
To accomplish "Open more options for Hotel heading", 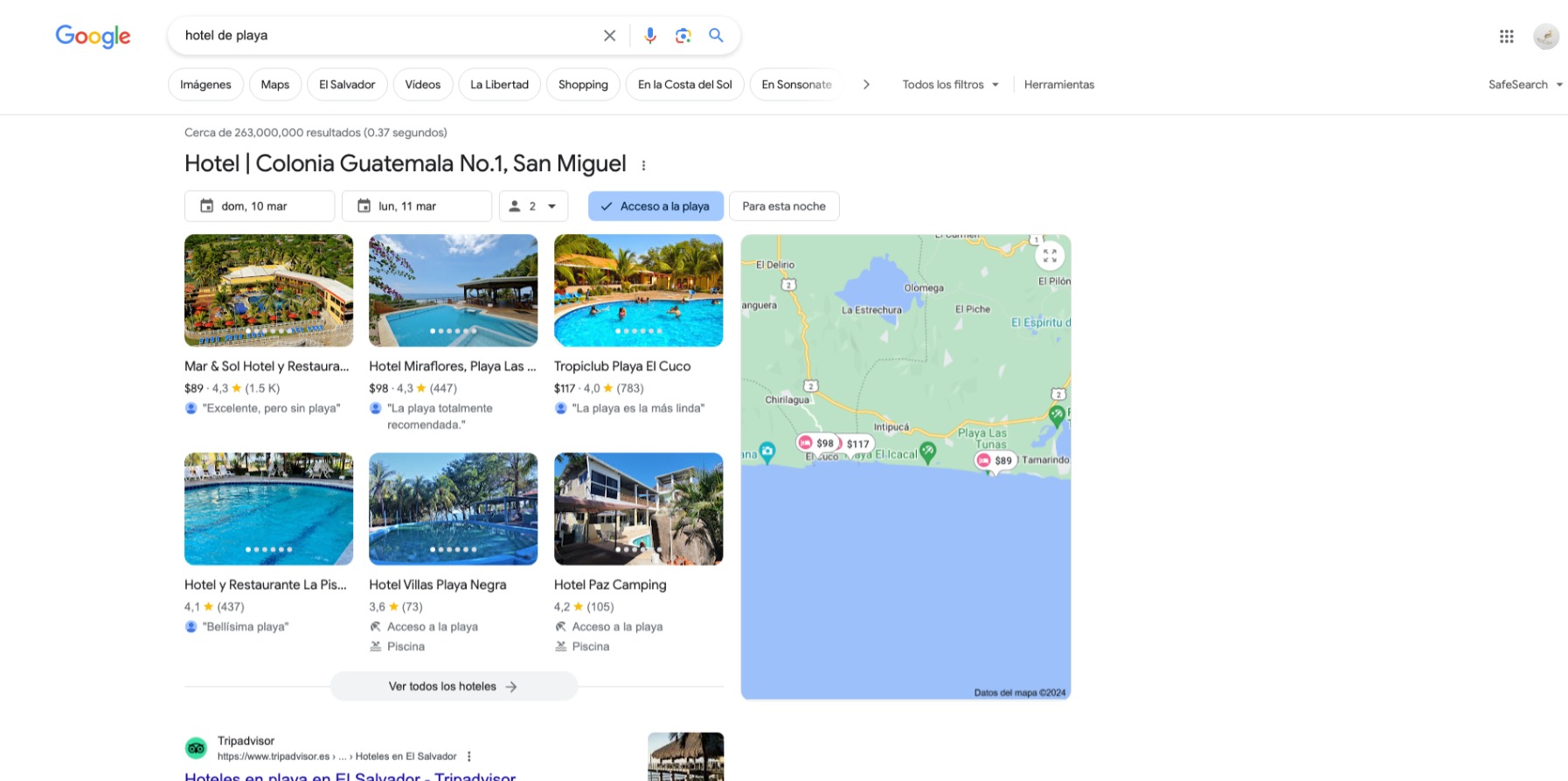I will 644,165.
